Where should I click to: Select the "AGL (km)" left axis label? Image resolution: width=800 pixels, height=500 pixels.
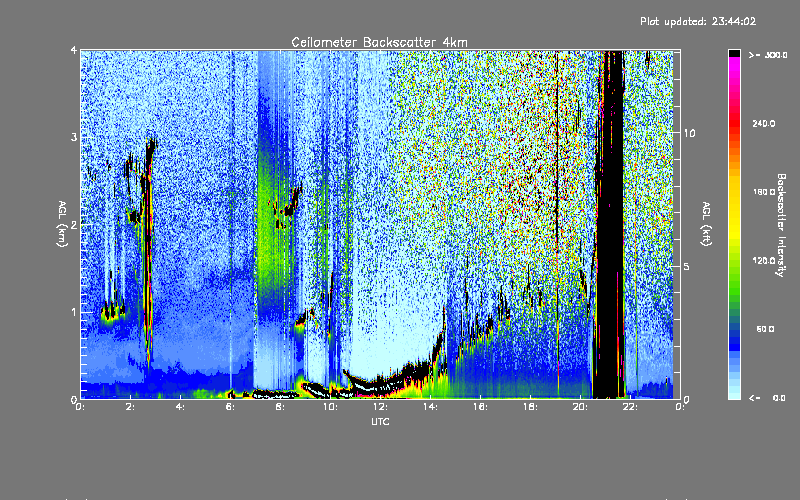click(62, 224)
